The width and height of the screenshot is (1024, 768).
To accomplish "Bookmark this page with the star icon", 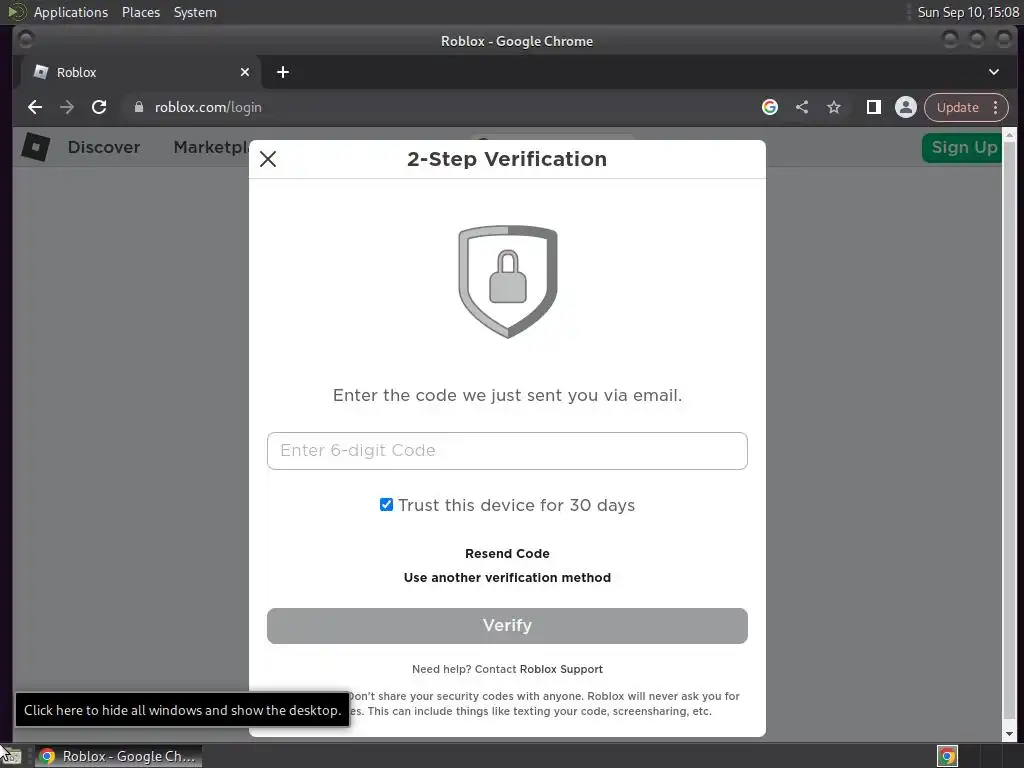I will point(834,107).
